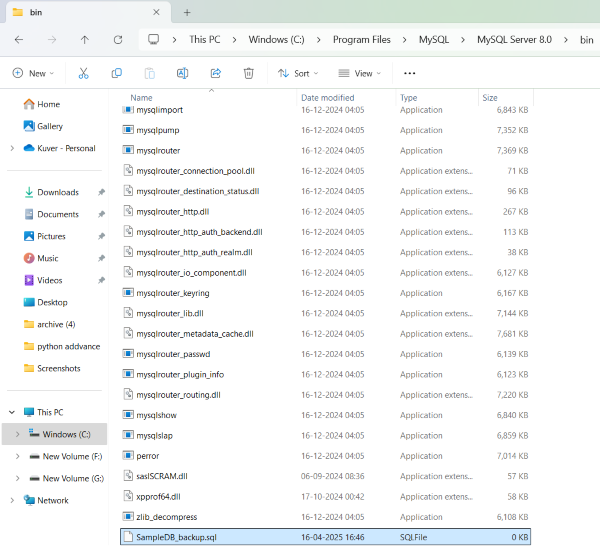
Task: Sort files by Date modified column
Action: 328,98
